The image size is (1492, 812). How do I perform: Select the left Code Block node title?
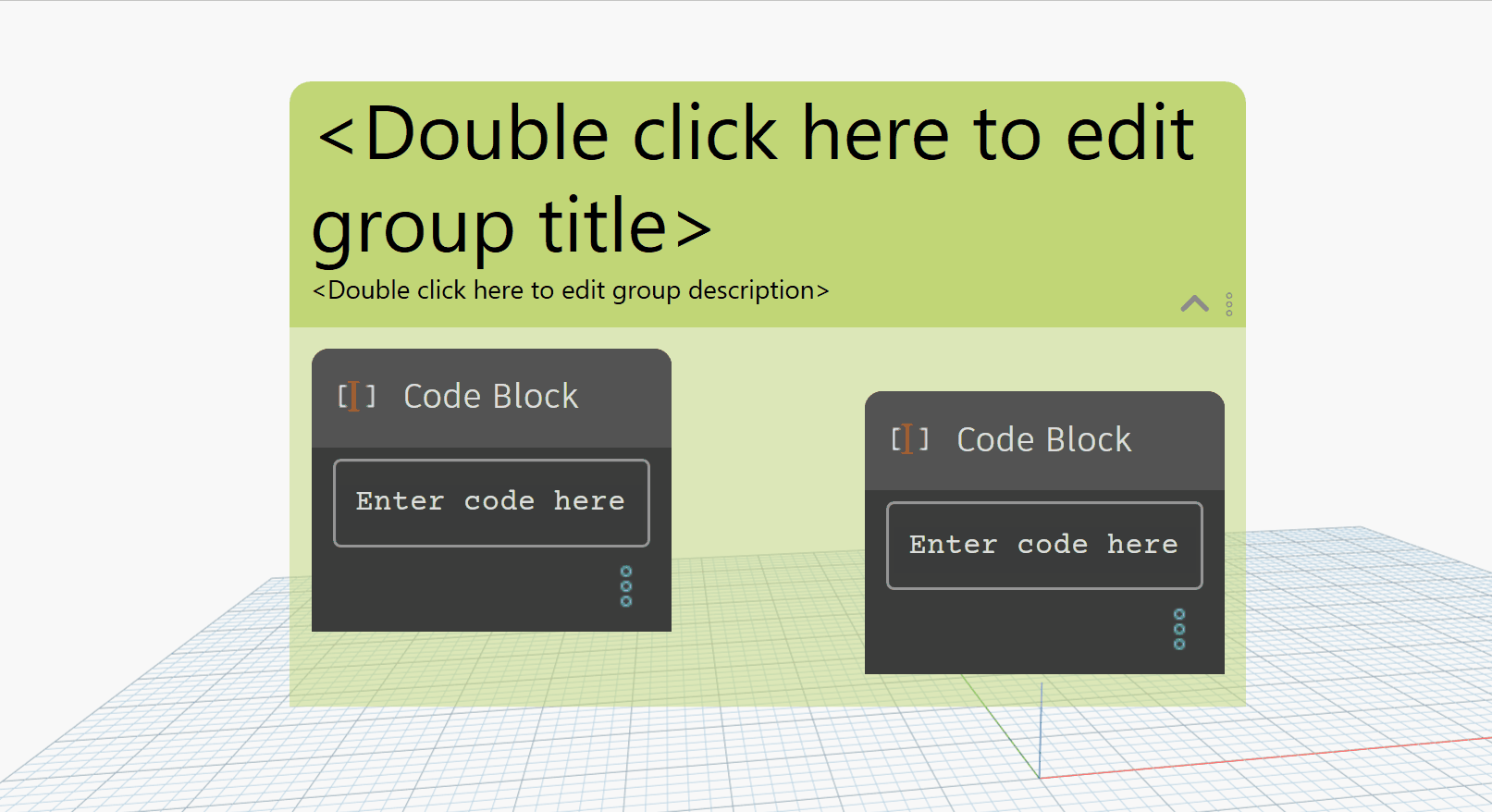click(490, 397)
